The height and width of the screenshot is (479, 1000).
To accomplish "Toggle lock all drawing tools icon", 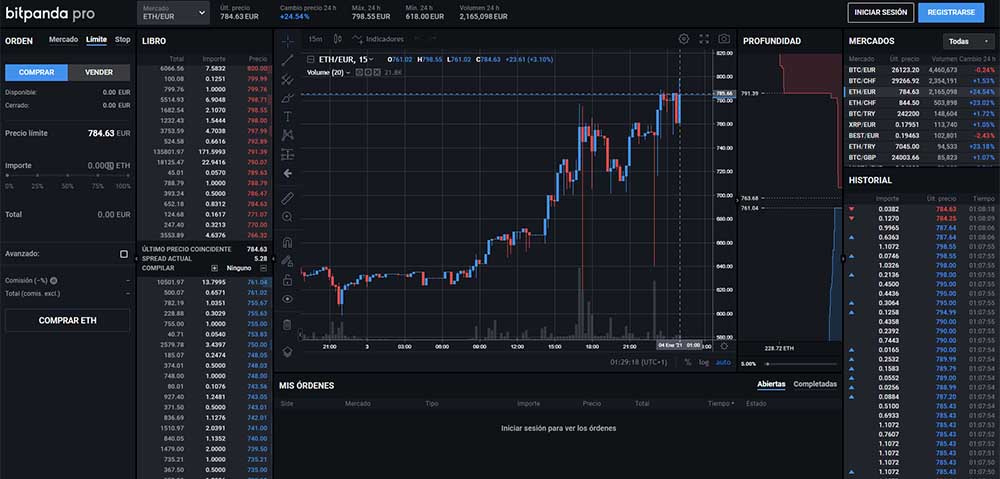I will (288, 279).
